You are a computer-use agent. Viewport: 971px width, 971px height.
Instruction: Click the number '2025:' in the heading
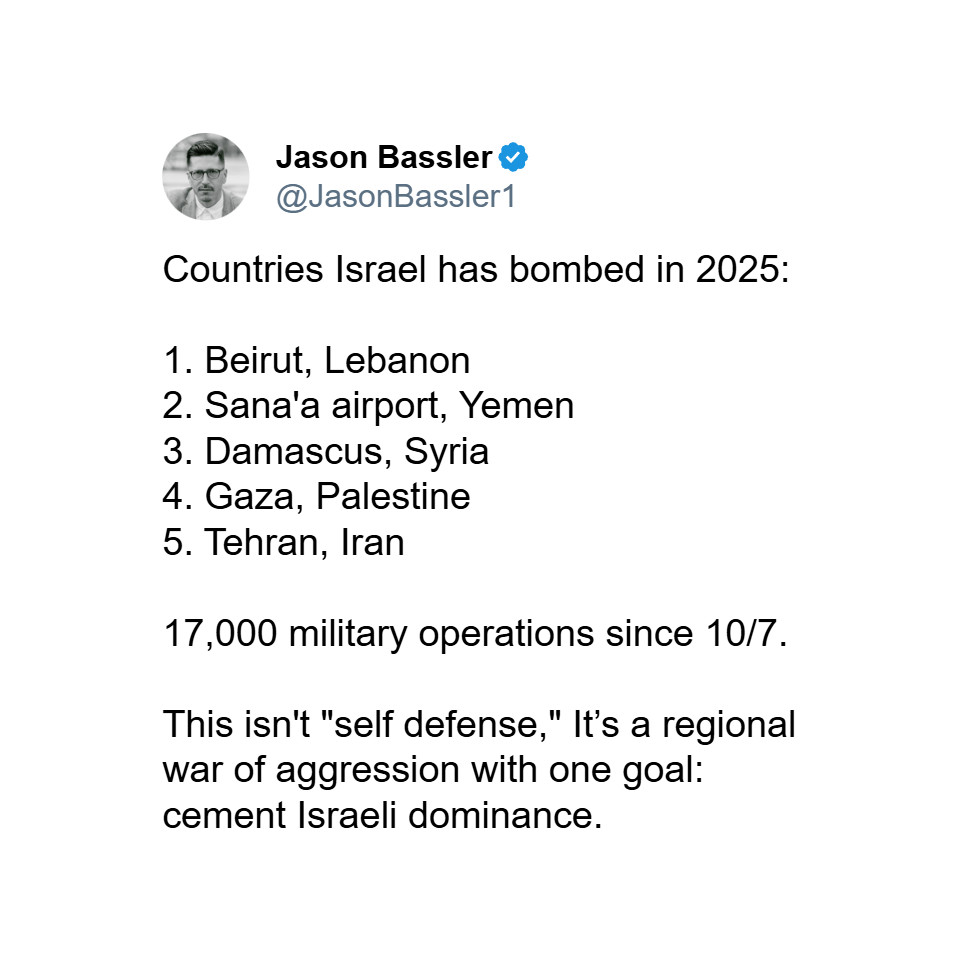pos(742,269)
